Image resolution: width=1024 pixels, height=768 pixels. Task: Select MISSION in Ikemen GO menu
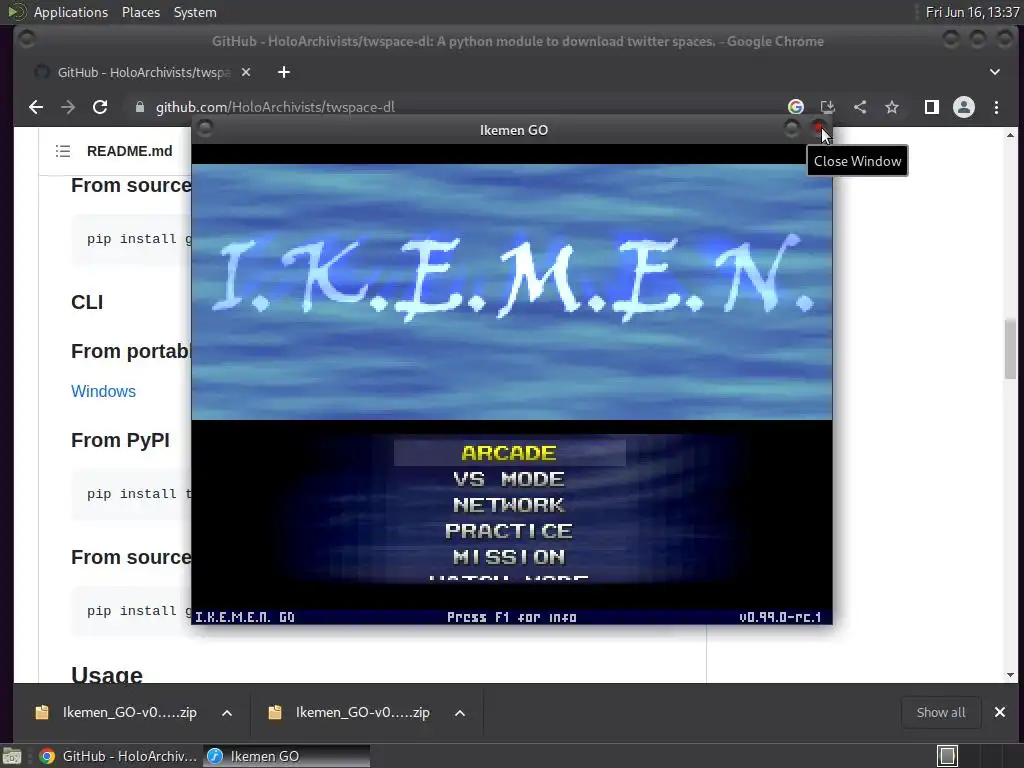click(509, 557)
